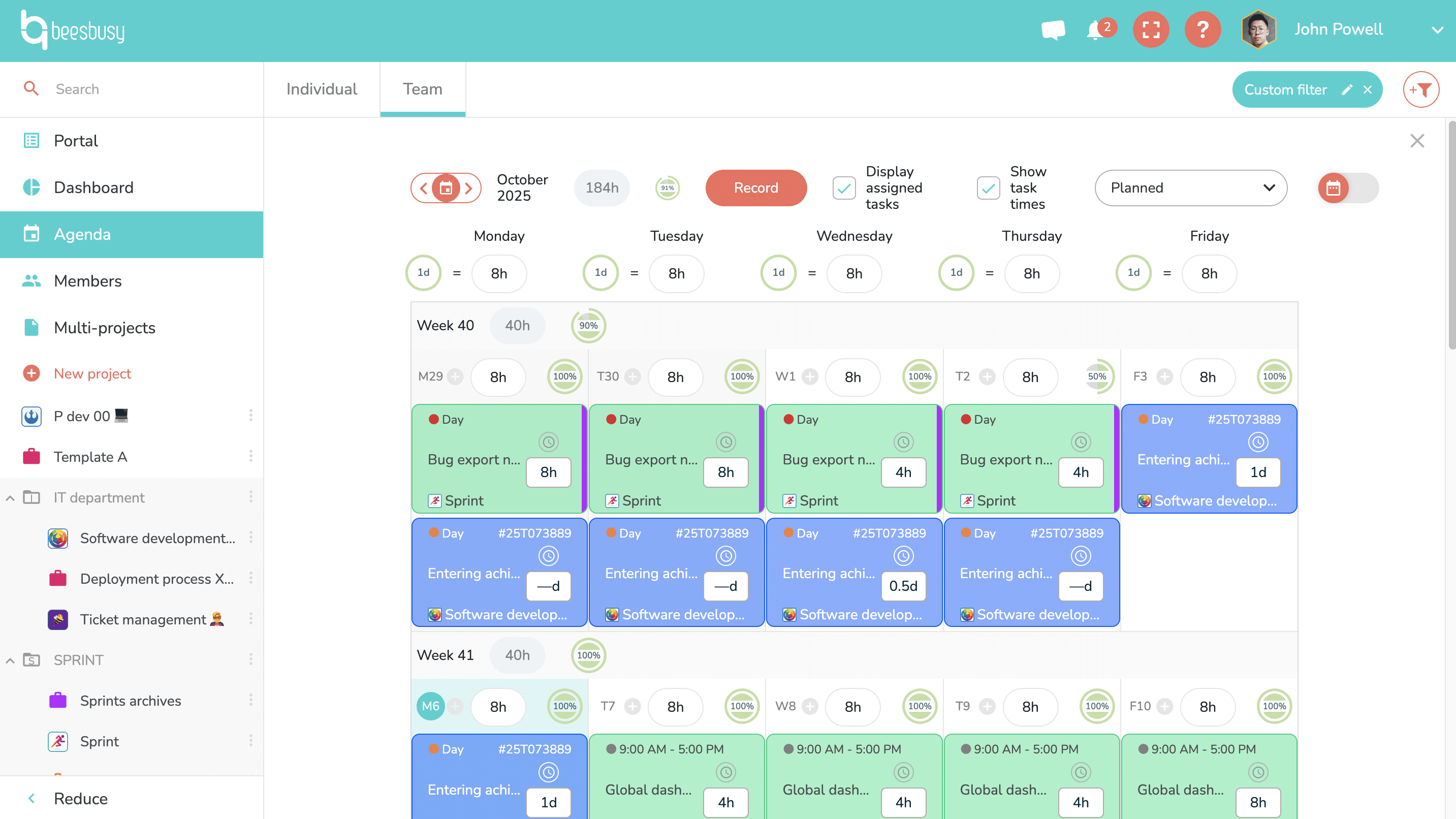Enter fullscreen mode icon
This screenshot has height=819, width=1456.
[1151, 29]
